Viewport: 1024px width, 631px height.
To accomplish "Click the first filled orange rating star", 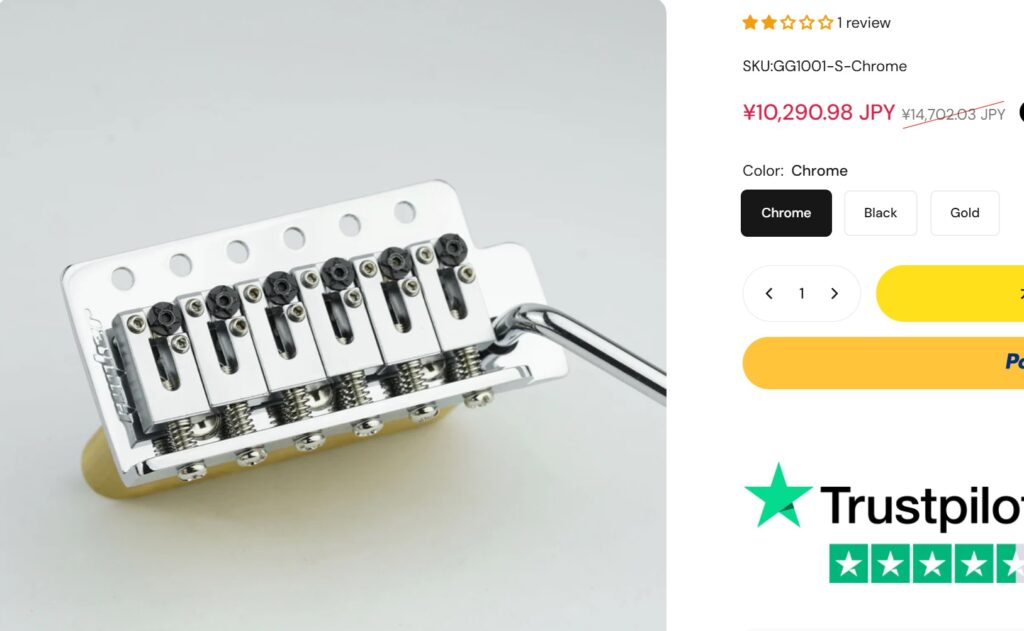I will click(x=750, y=23).
